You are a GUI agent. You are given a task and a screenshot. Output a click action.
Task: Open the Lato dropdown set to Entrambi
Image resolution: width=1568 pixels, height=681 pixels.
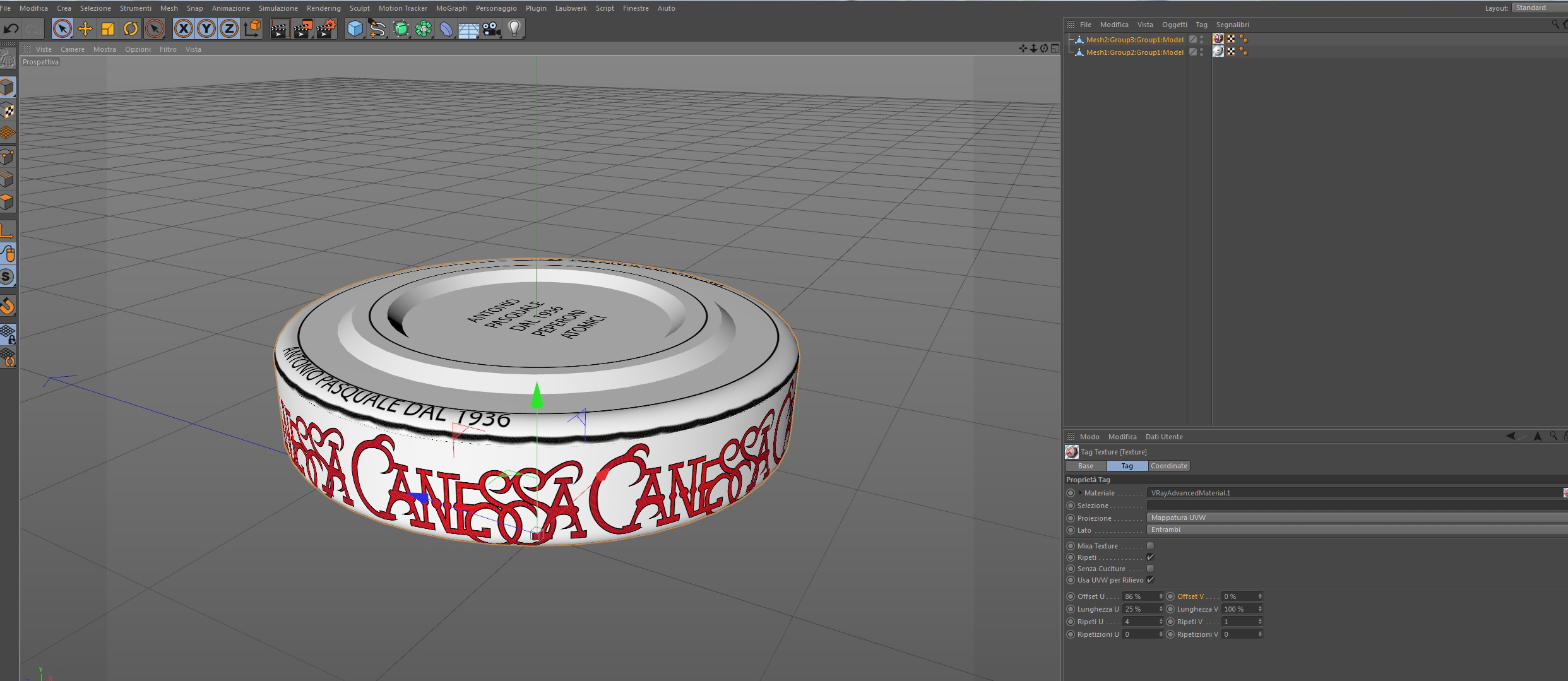(x=1357, y=530)
